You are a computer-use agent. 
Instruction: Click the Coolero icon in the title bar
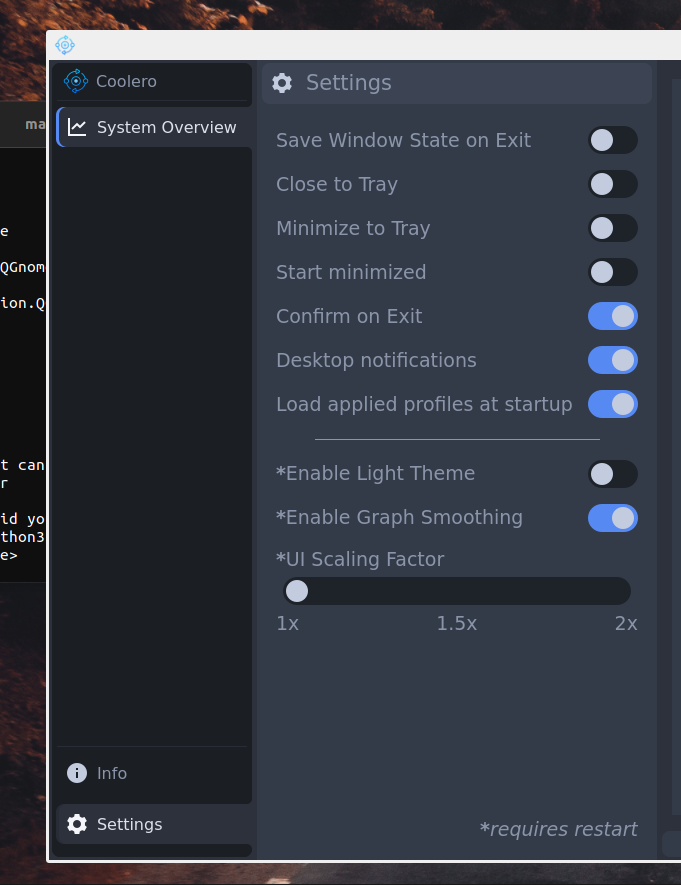tap(65, 45)
